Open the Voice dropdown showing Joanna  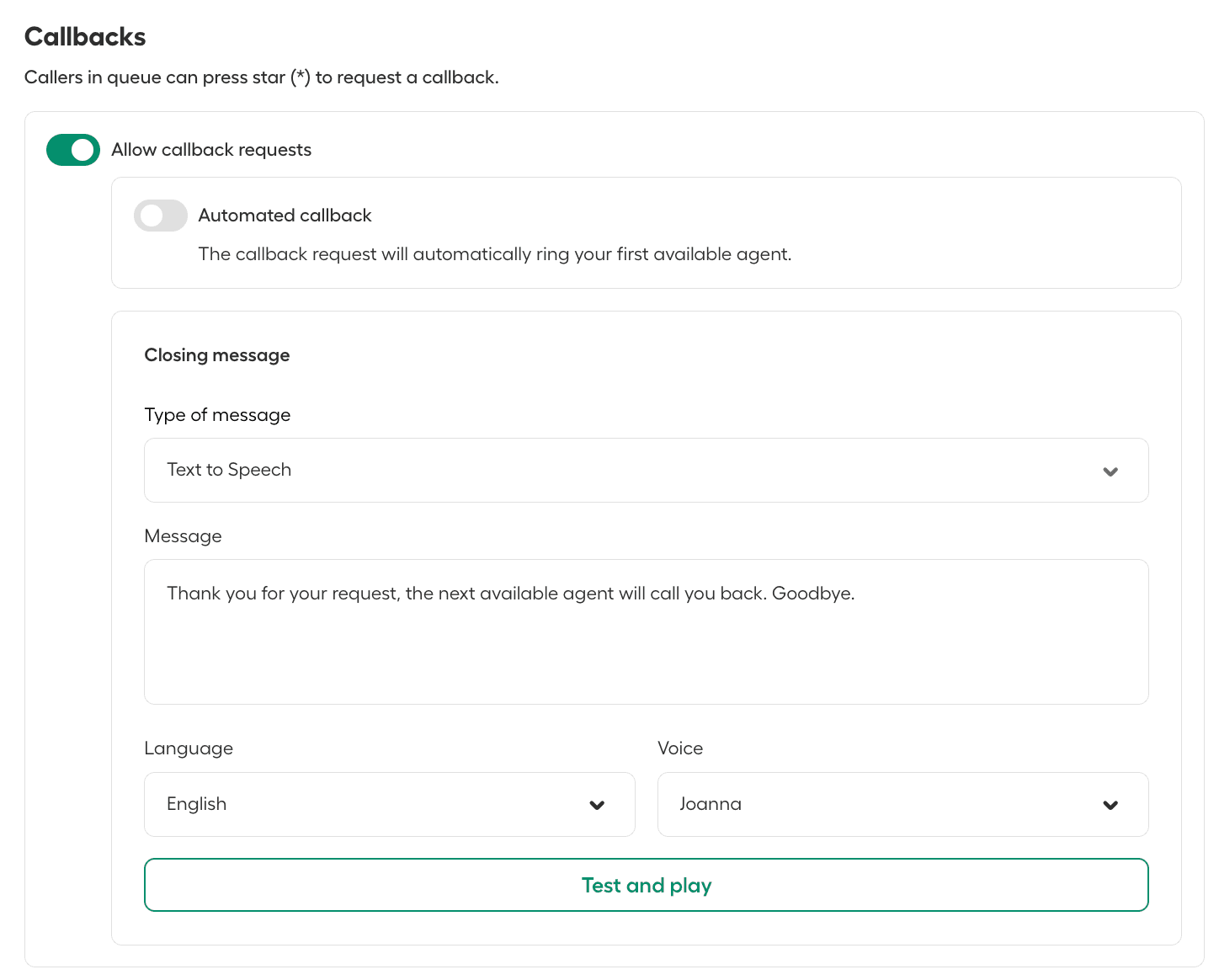click(x=902, y=804)
